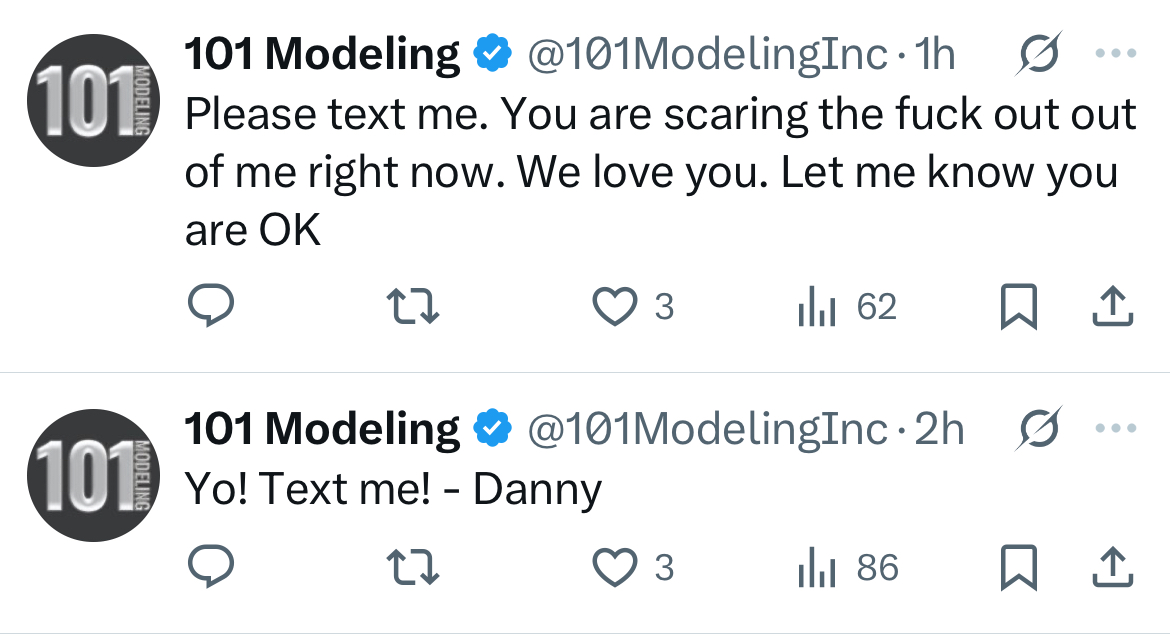Open 101 Modeling avatar on first tweet
The width and height of the screenshot is (1170, 640).
click(93, 100)
